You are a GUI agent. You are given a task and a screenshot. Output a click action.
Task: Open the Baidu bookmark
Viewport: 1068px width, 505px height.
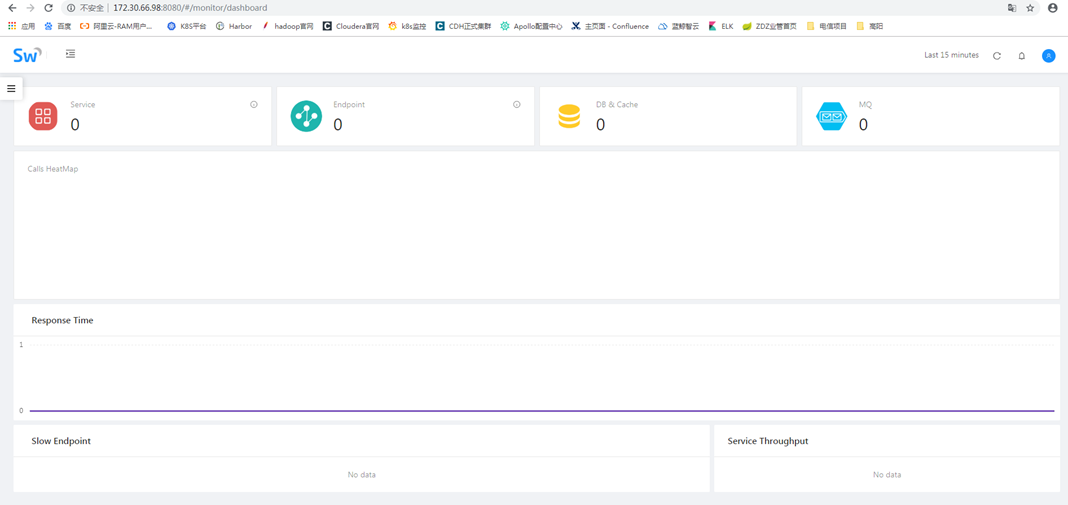coord(57,26)
